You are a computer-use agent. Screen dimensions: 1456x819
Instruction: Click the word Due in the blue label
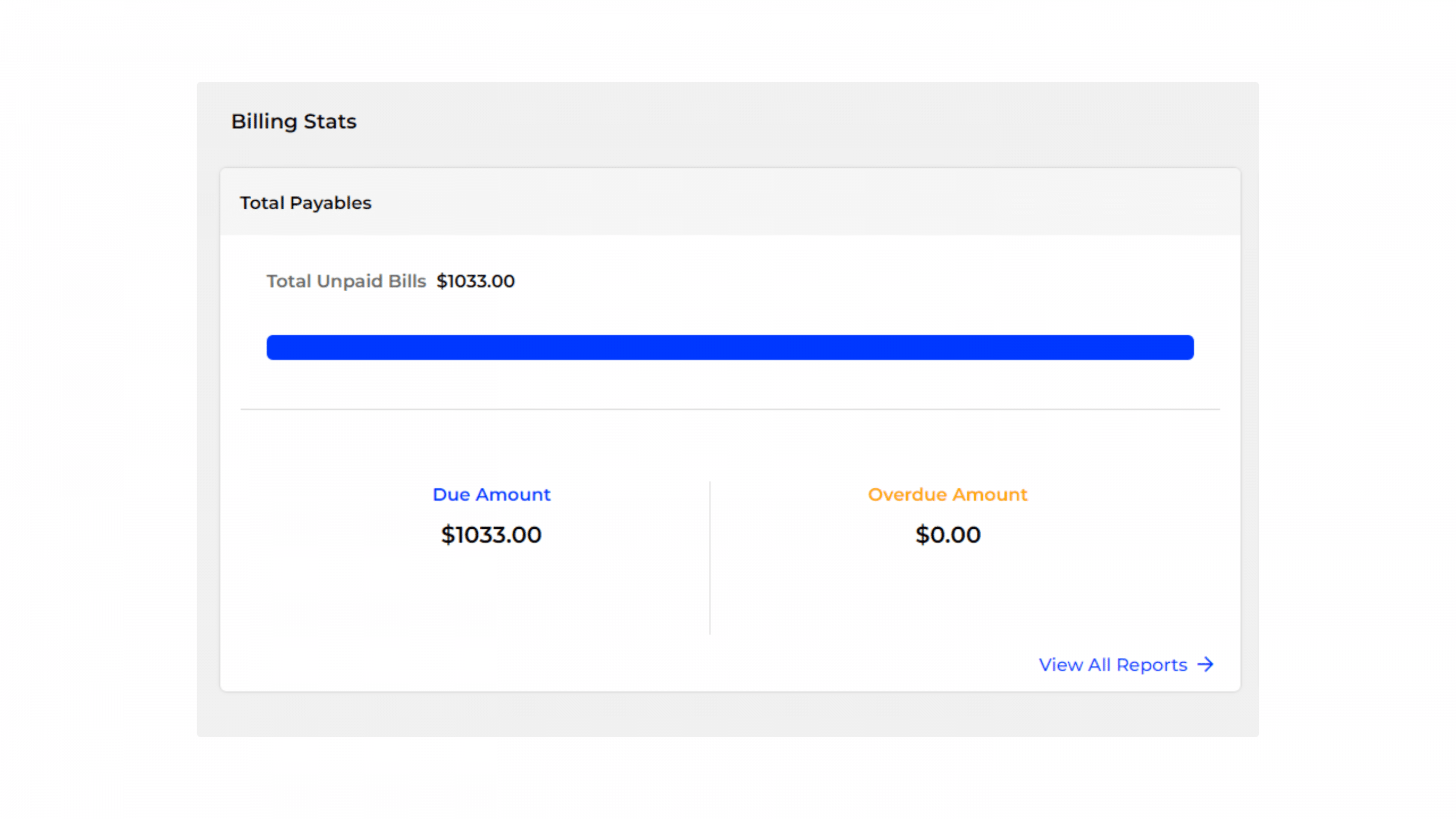point(451,494)
